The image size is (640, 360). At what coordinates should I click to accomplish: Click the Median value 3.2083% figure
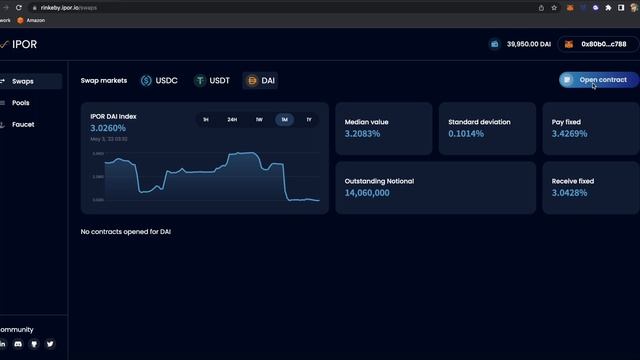click(x=362, y=134)
